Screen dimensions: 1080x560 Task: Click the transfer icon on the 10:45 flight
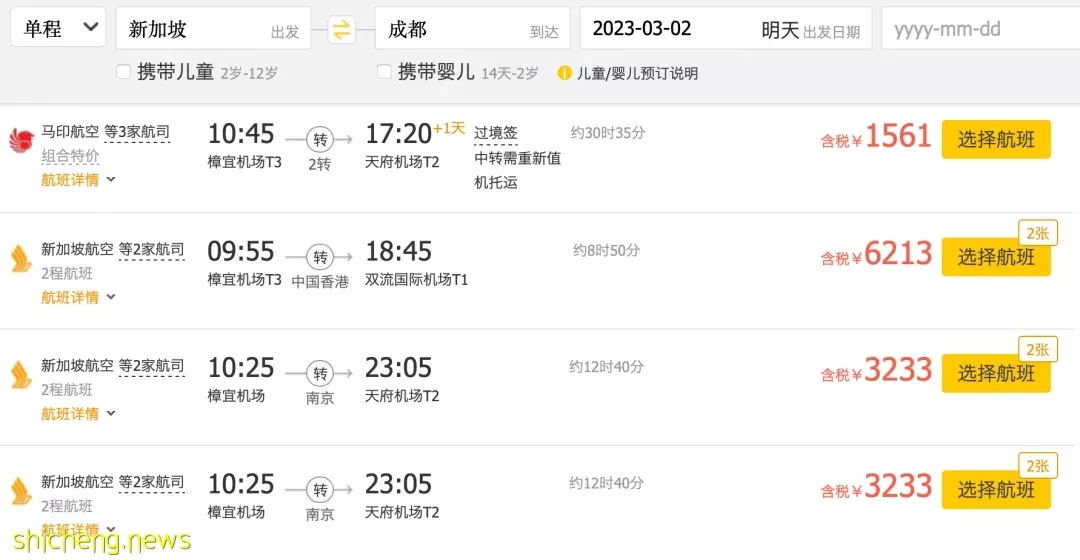tap(320, 140)
